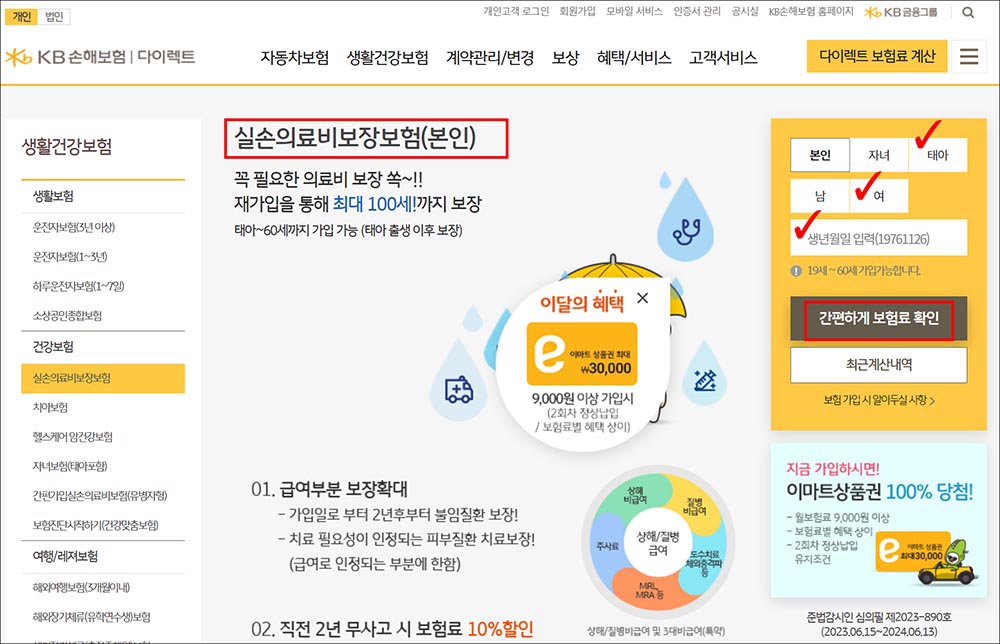Viewport: 1000px width, 644px height.
Task: Switch to 법인 customer tab
Action: pyautogui.click(x=54, y=16)
